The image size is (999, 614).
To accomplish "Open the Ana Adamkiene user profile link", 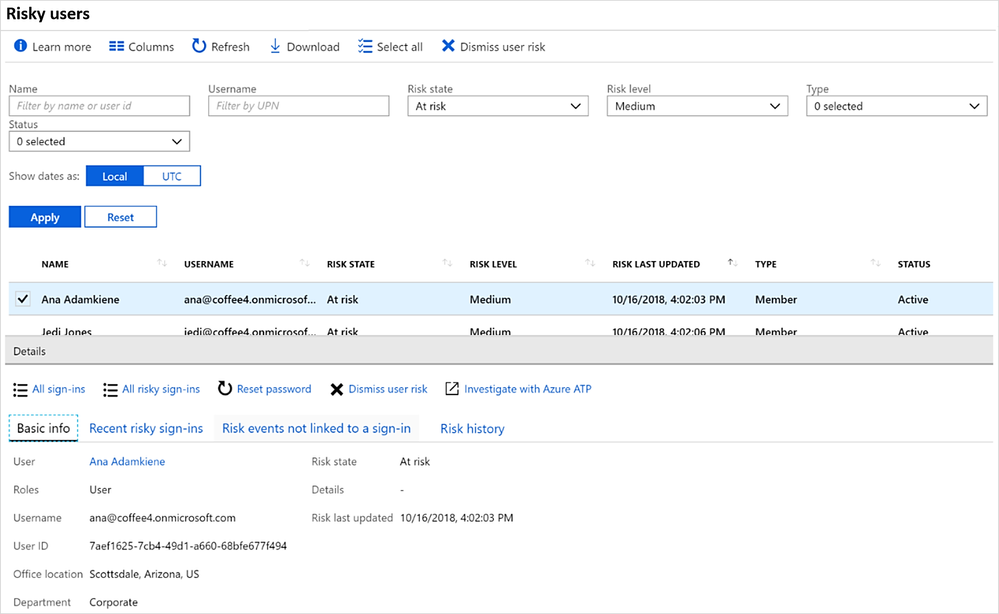I will coord(127,462).
